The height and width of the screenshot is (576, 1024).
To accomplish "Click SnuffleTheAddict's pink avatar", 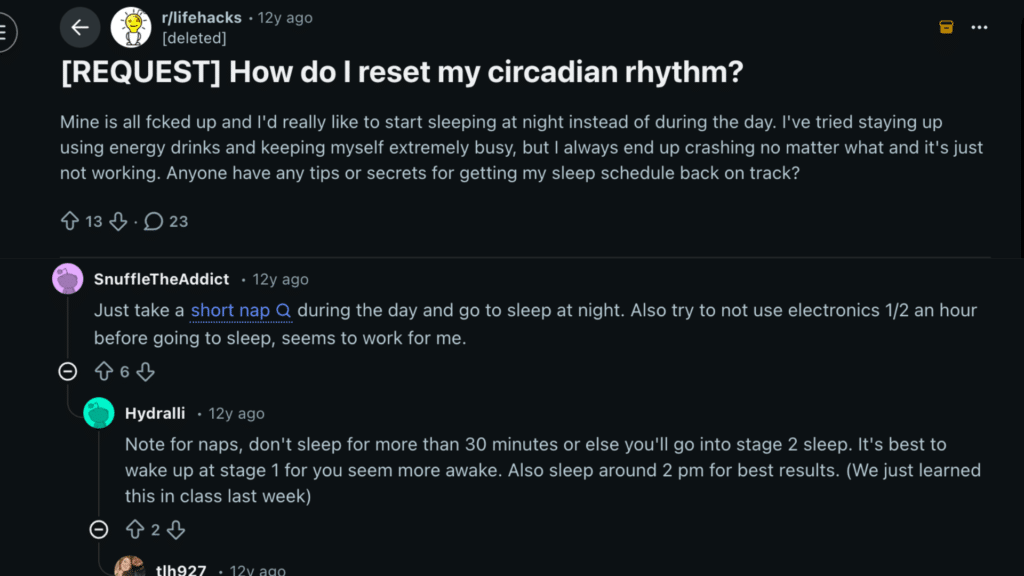I will tap(68, 279).
